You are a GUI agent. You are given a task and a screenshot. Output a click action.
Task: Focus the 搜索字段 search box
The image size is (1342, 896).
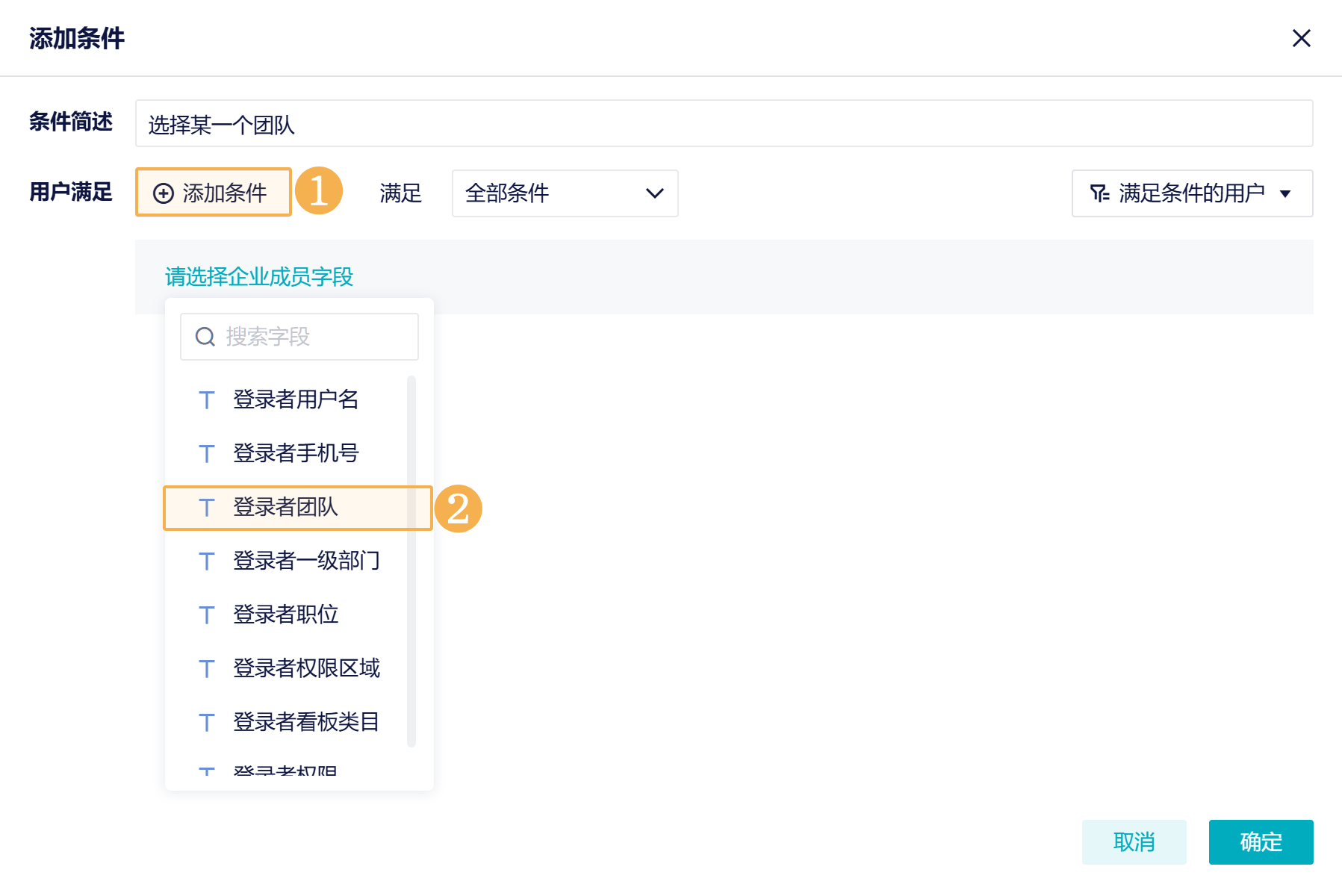pyautogui.click(x=314, y=337)
